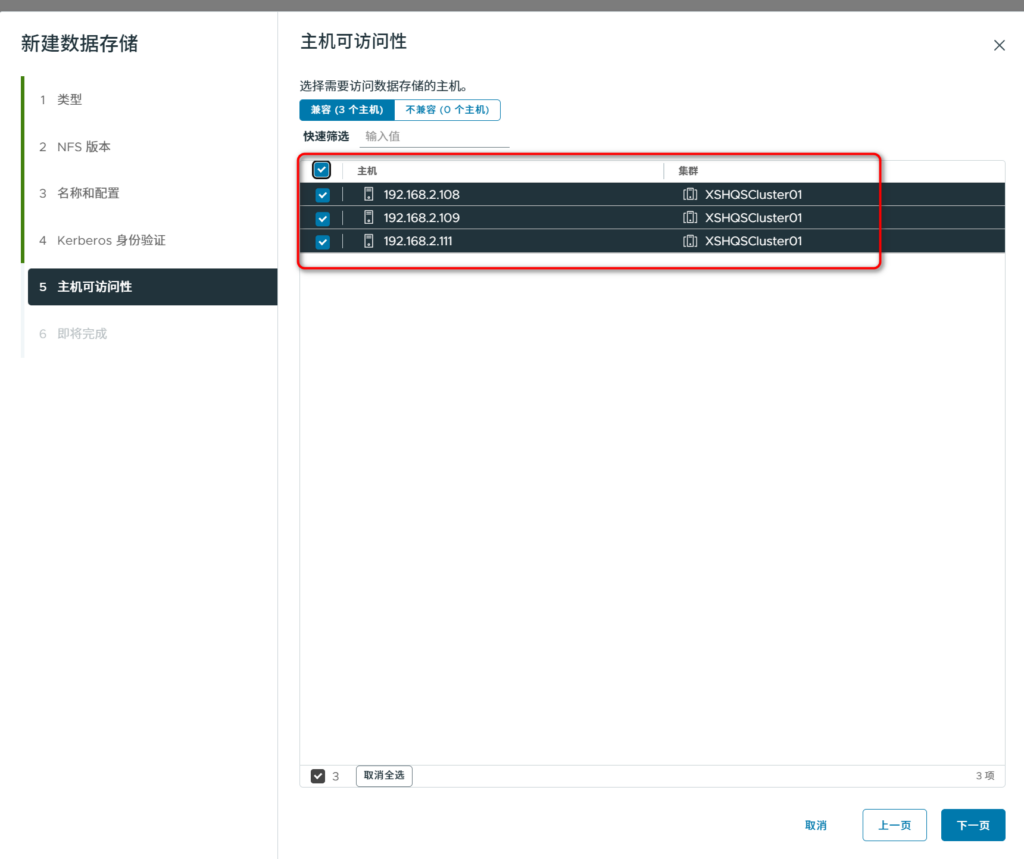Go to wizard step 3 名称和配置

[x=88, y=193]
